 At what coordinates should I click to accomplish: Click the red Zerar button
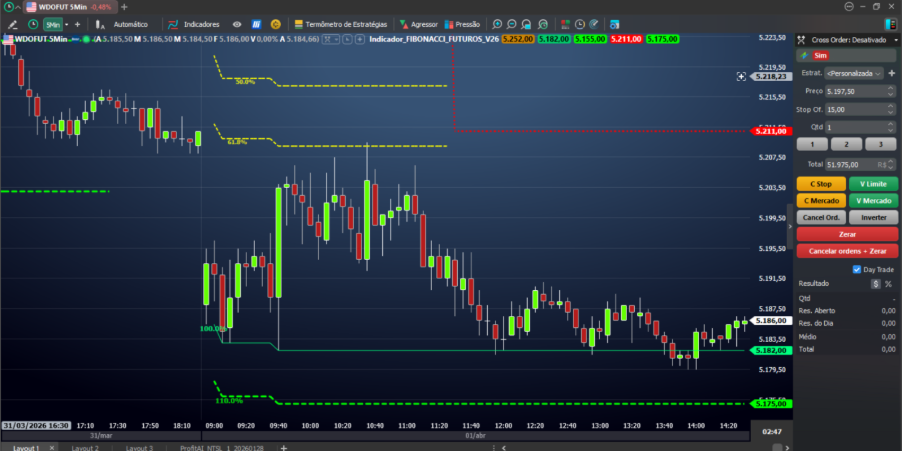(847, 234)
